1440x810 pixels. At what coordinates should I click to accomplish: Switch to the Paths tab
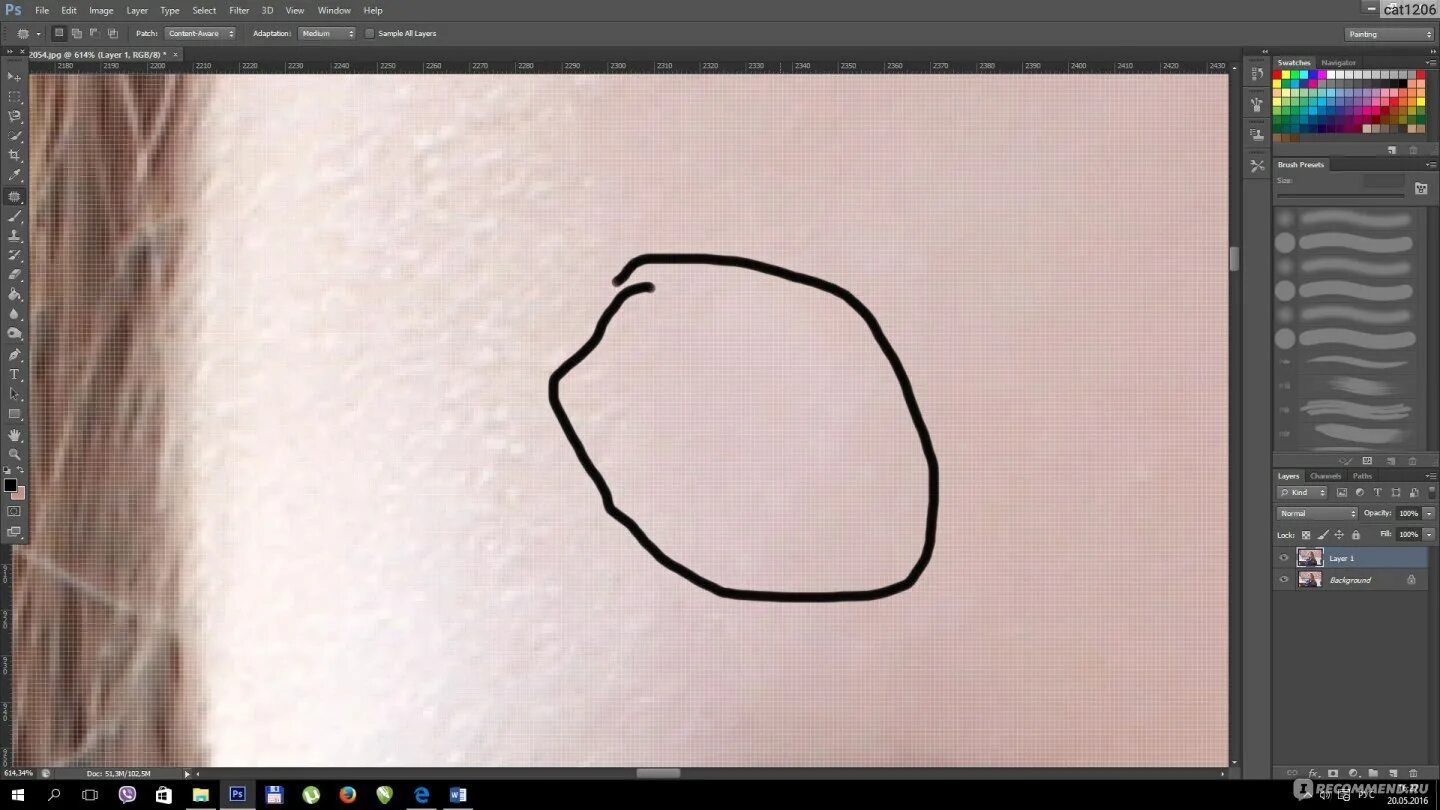[x=1362, y=476]
